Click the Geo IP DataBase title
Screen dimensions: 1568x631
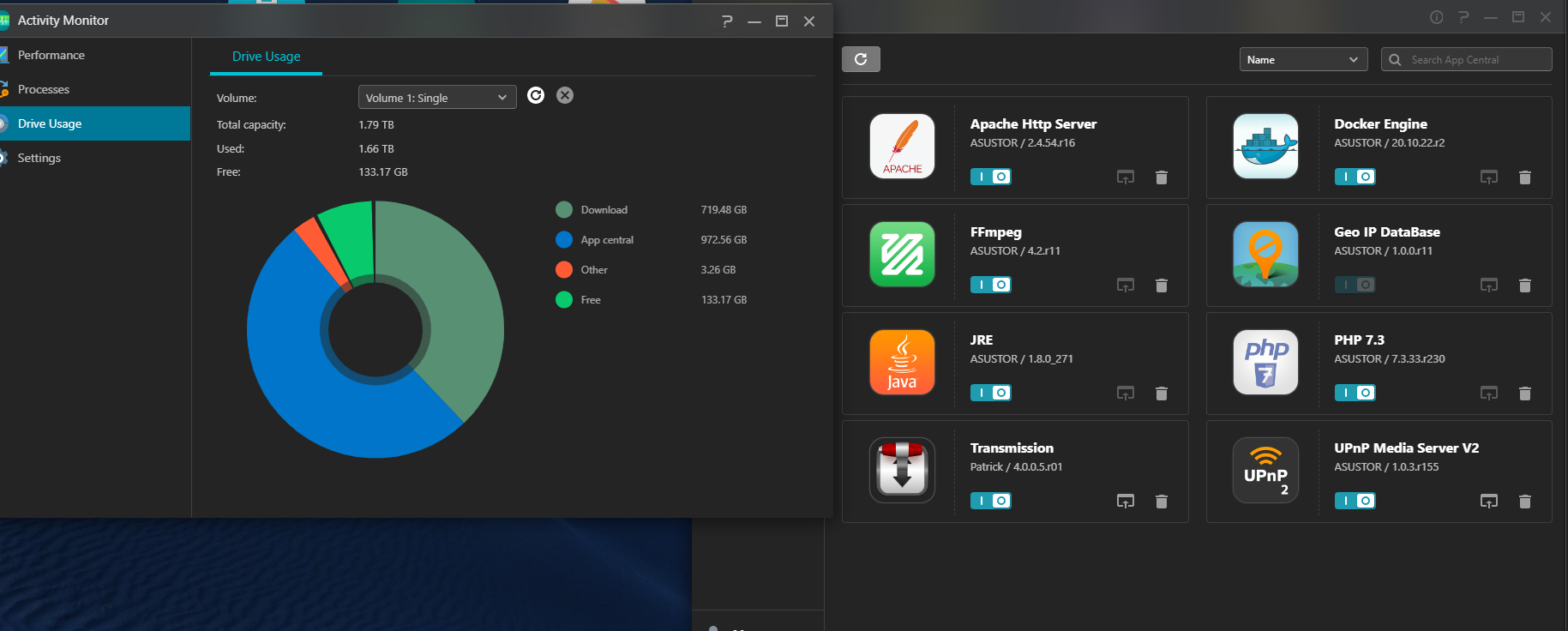[x=1387, y=232]
